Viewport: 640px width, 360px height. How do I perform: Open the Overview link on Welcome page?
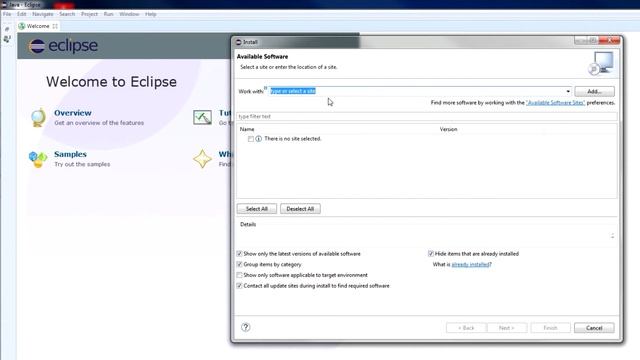pyautogui.click(x=73, y=113)
